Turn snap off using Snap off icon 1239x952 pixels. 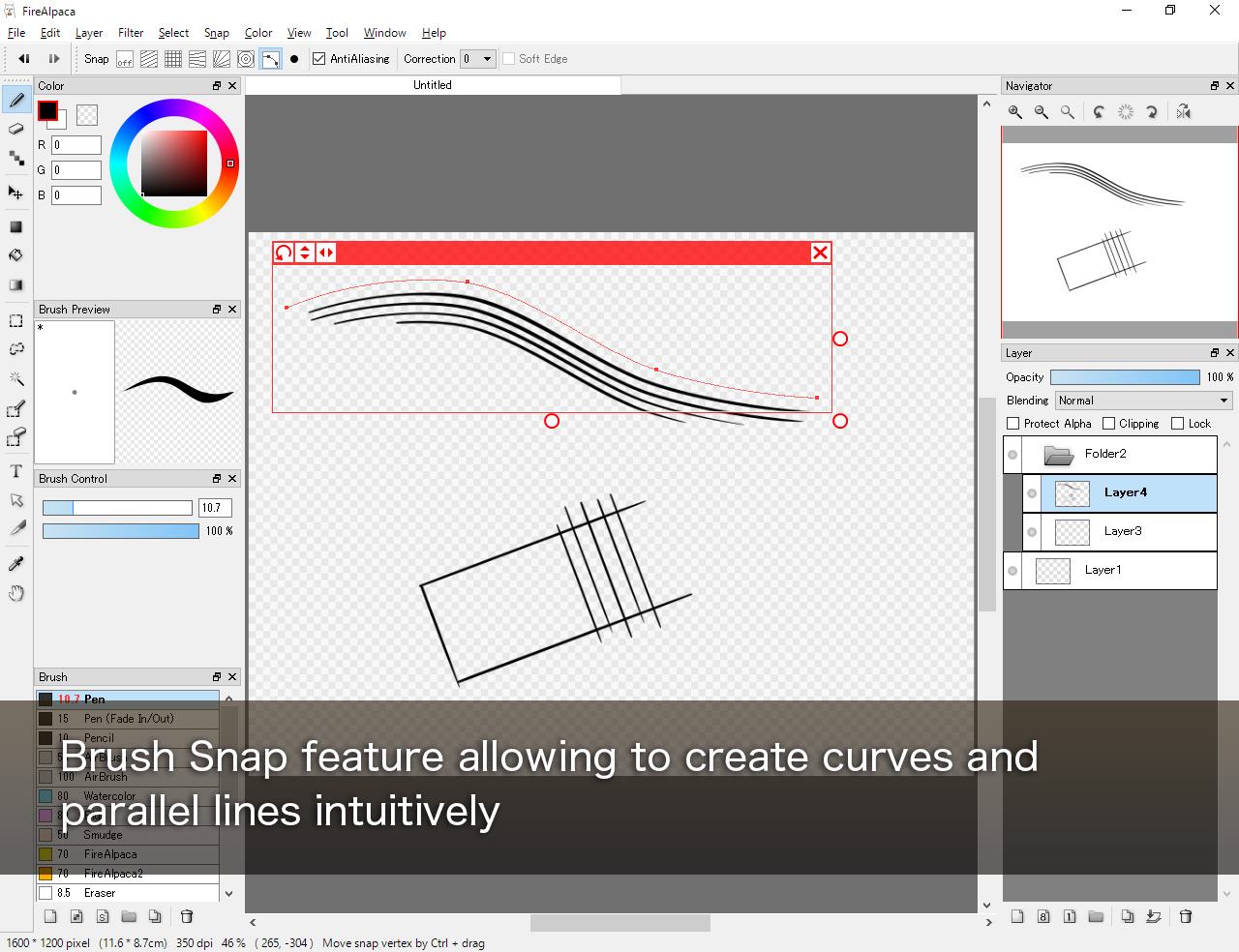[125, 59]
